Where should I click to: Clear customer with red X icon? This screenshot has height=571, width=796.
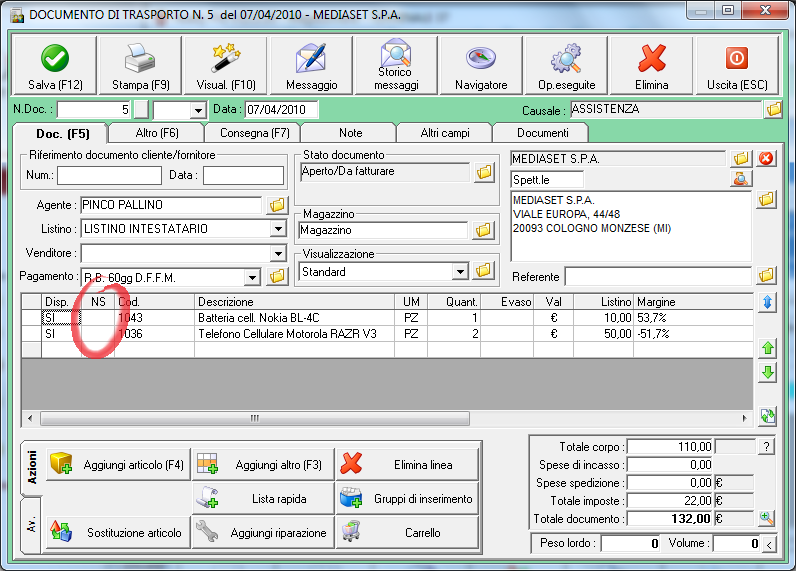[x=766, y=159]
